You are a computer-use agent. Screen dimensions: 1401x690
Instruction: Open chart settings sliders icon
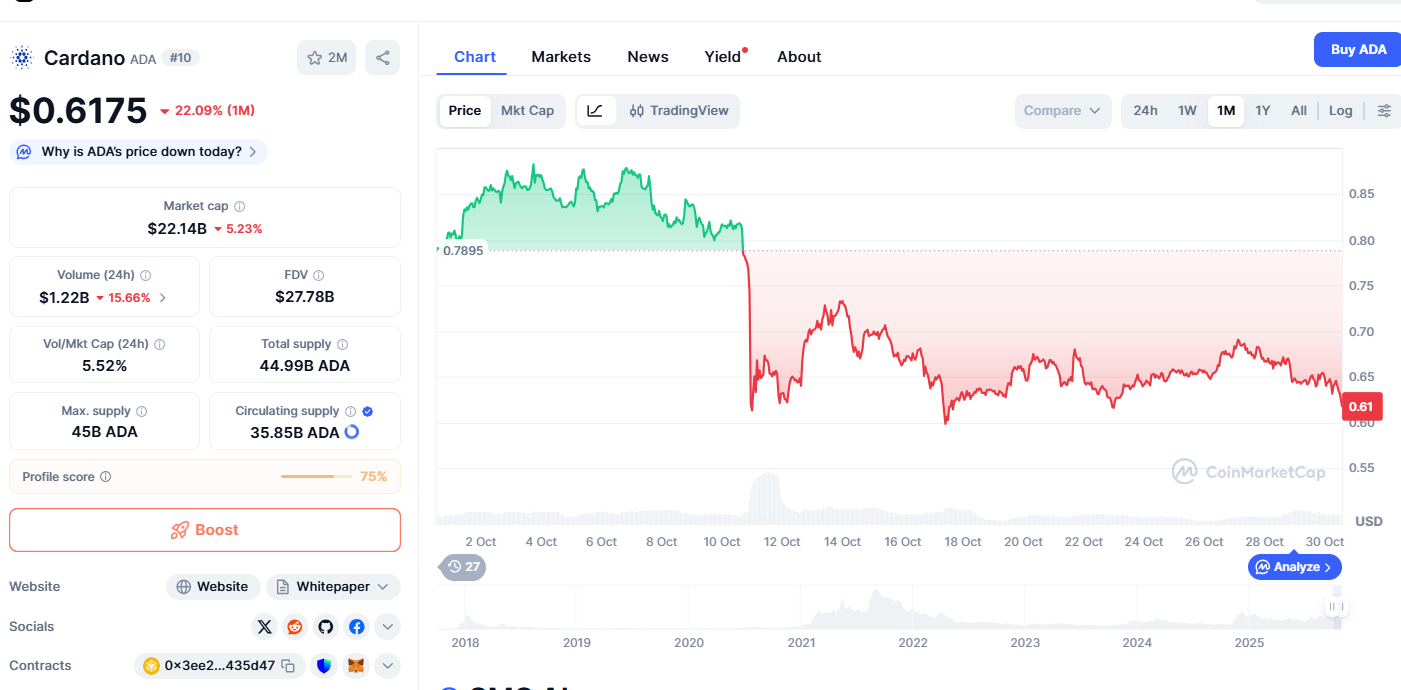[x=1384, y=111]
